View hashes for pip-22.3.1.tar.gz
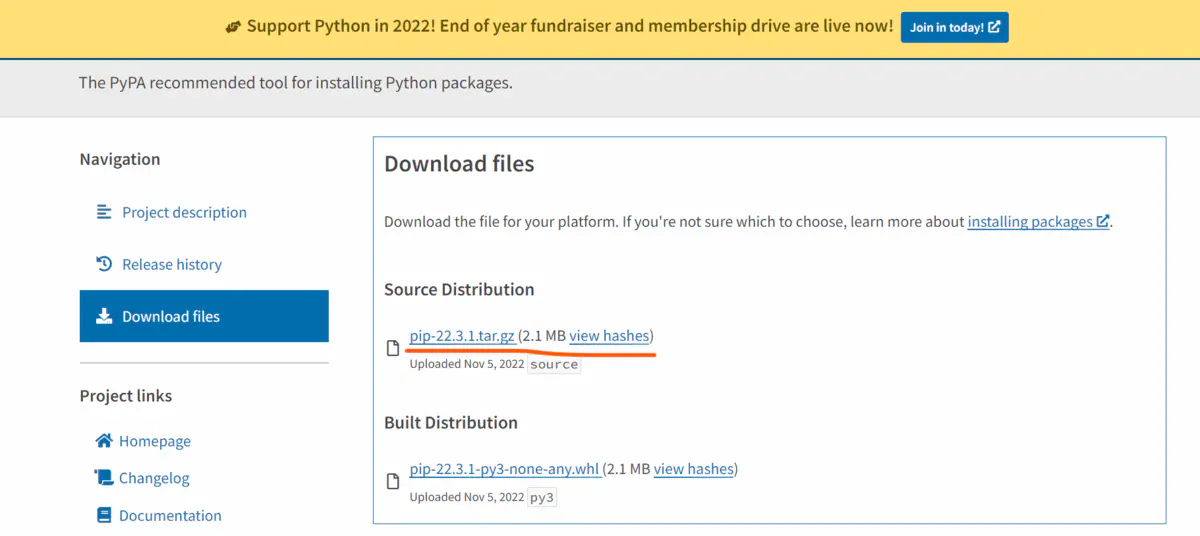The image size is (1200, 536). [609, 336]
